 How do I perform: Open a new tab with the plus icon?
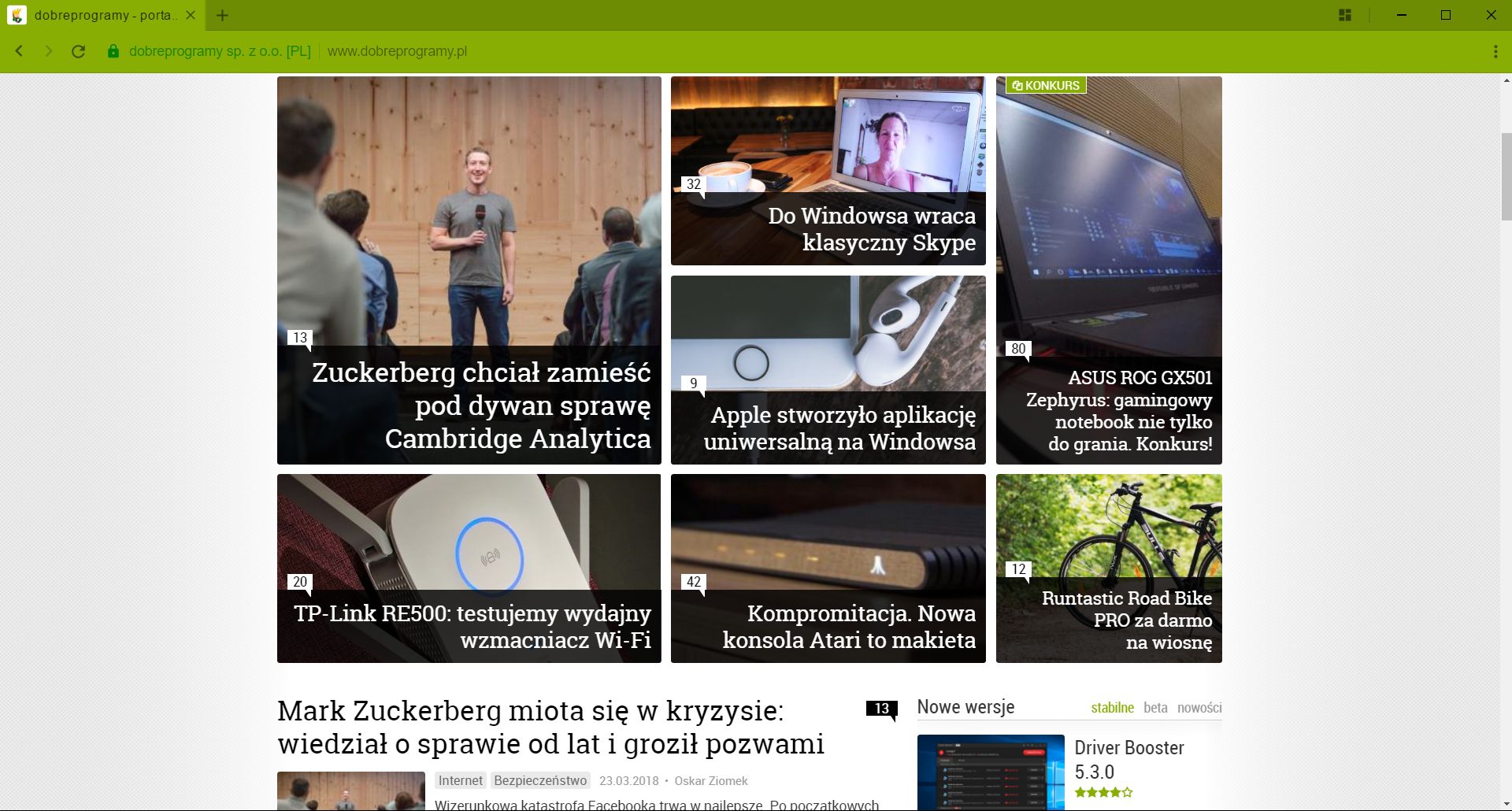coord(223,15)
